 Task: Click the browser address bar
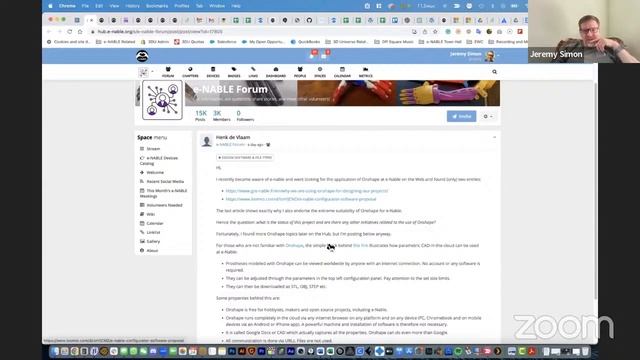(249, 31)
